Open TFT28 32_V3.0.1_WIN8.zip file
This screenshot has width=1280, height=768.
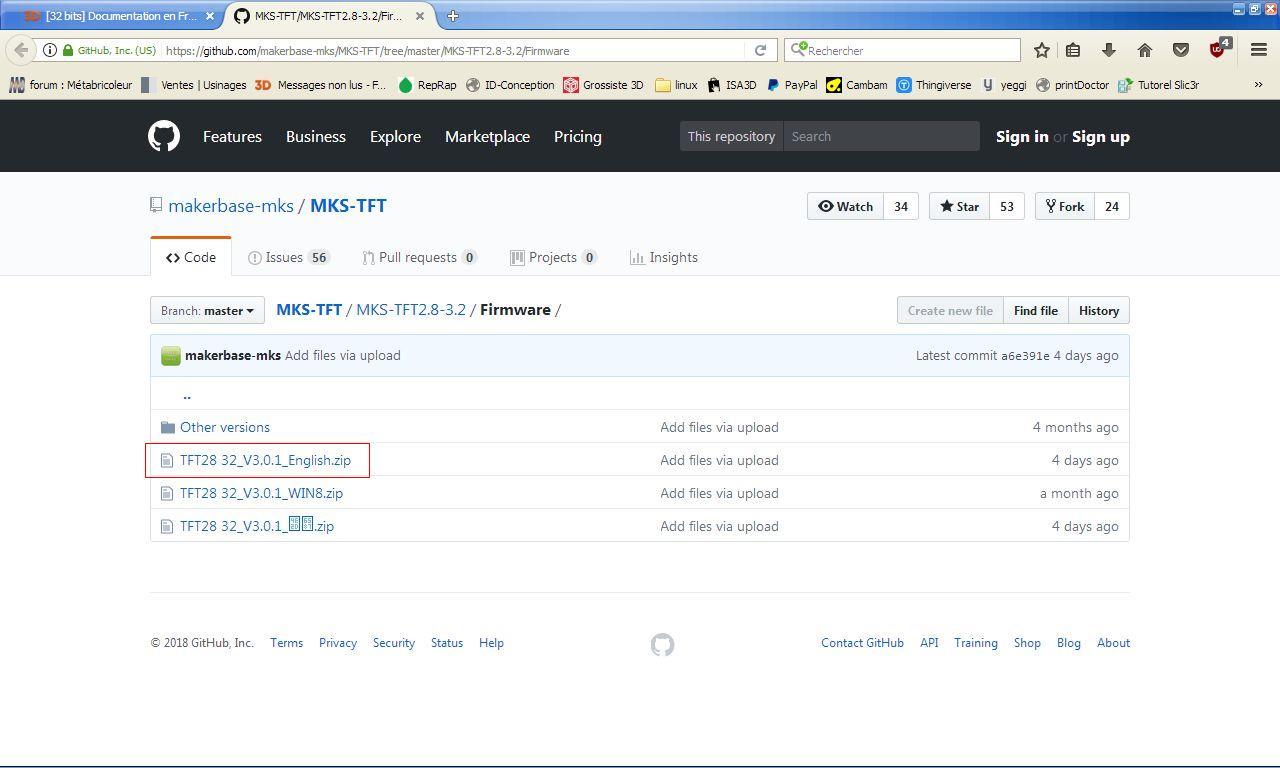(x=261, y=493)
